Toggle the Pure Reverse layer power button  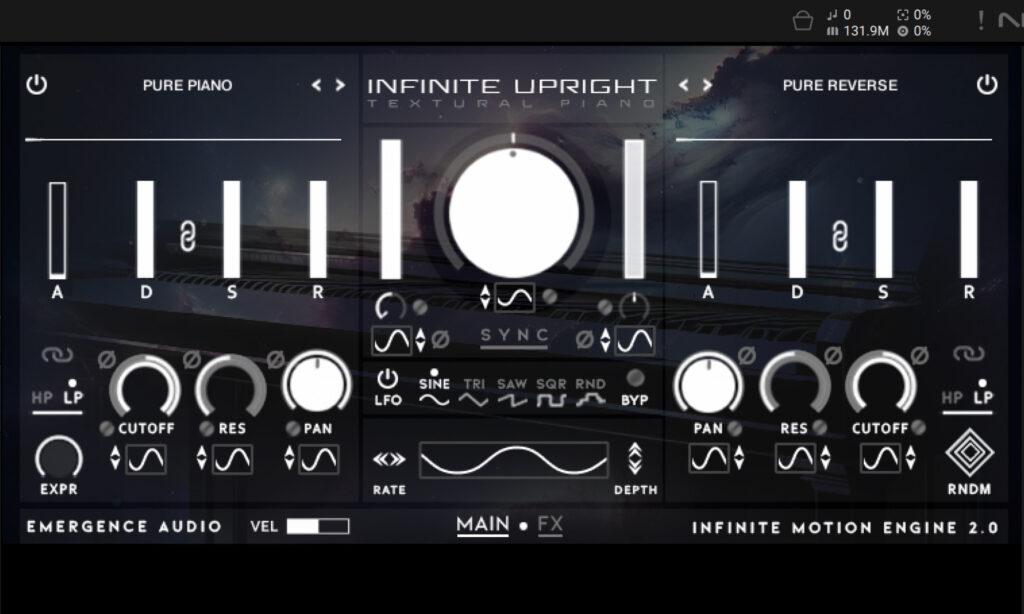pyautogui.click(x=985, y=85)
